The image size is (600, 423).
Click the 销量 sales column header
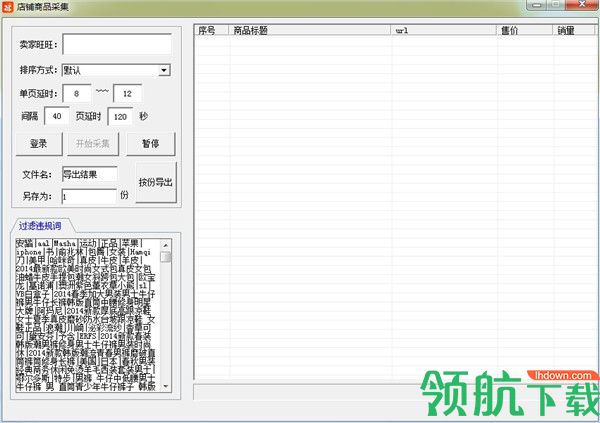pos(574,30)
